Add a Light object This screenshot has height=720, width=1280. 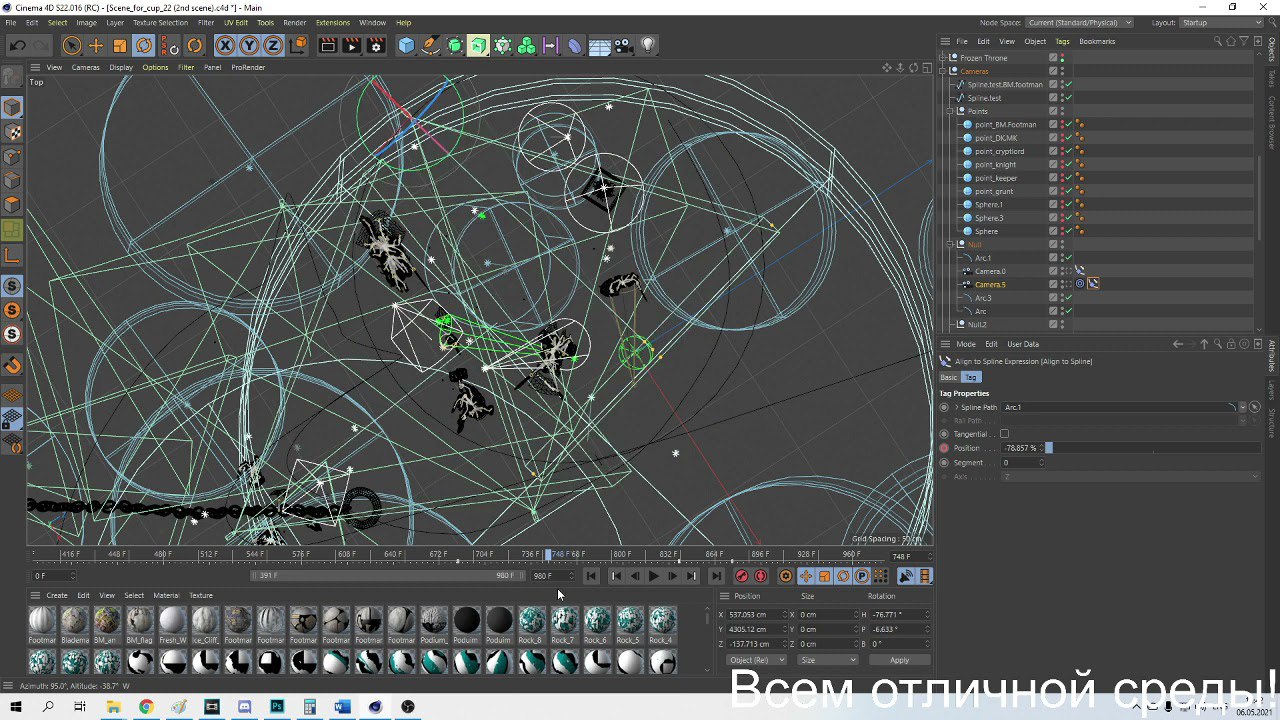point(648,45)
